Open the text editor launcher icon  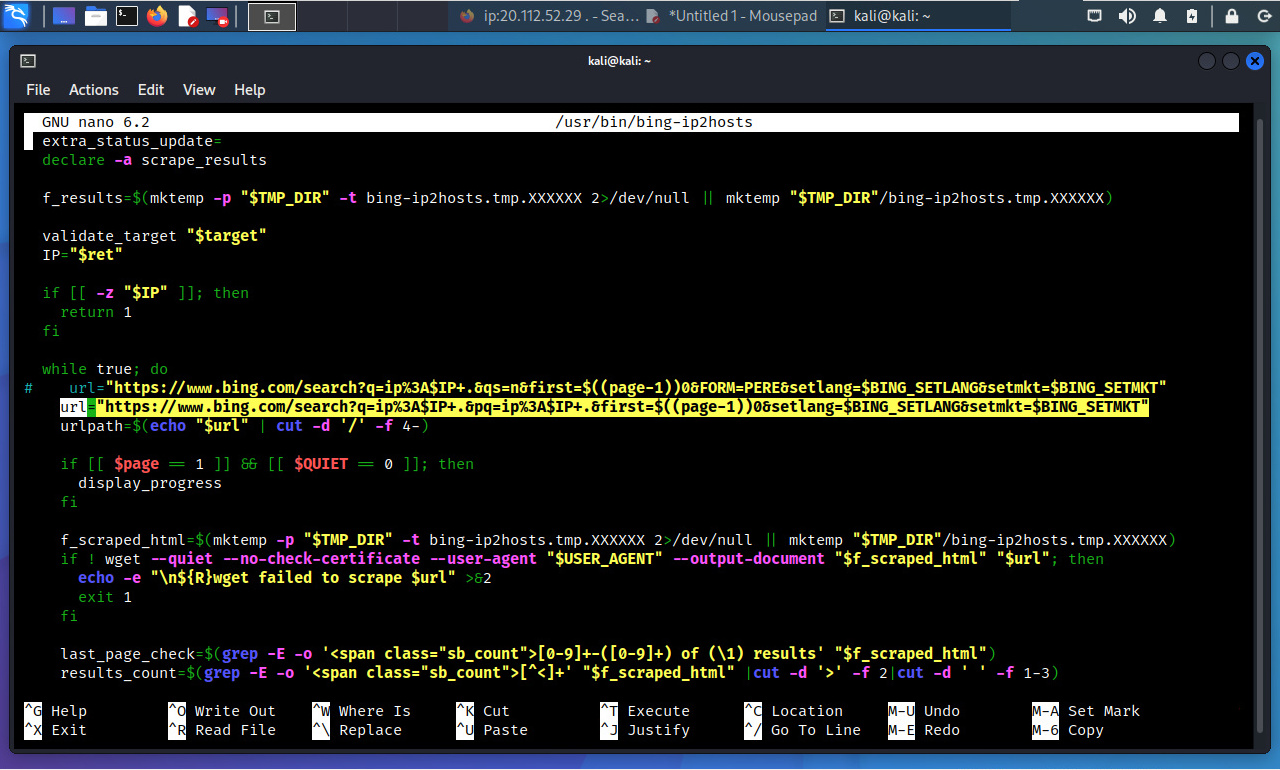point(187,15)
